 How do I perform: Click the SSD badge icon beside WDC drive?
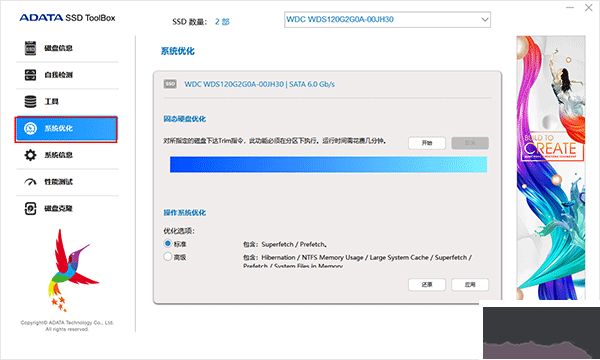coord(170,84)
